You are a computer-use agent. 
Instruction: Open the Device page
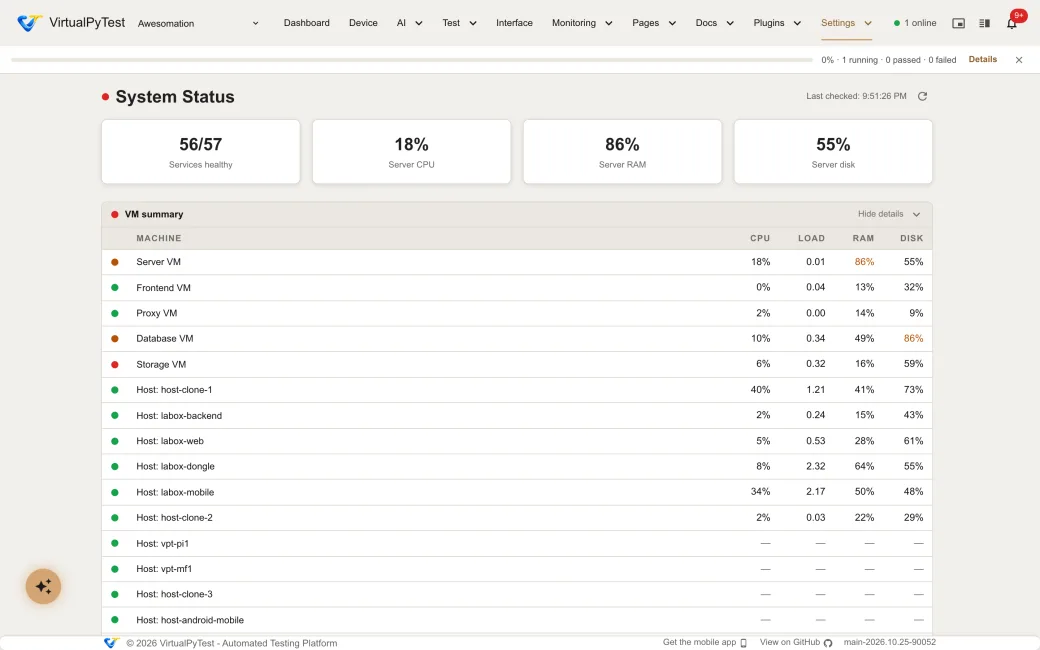click(x=363, y=23)
